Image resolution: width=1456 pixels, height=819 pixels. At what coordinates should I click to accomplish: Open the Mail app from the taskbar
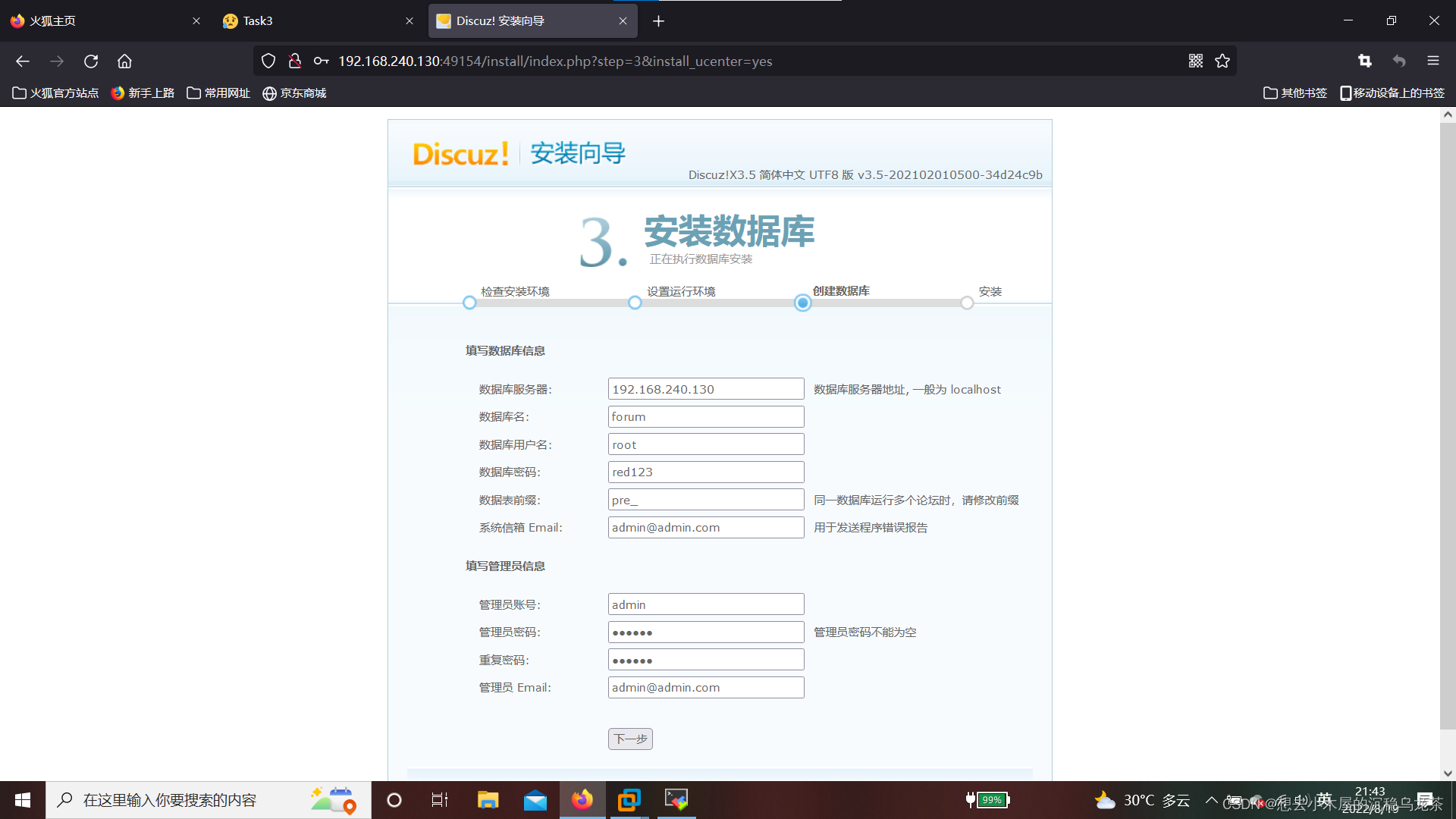(535, 799)
